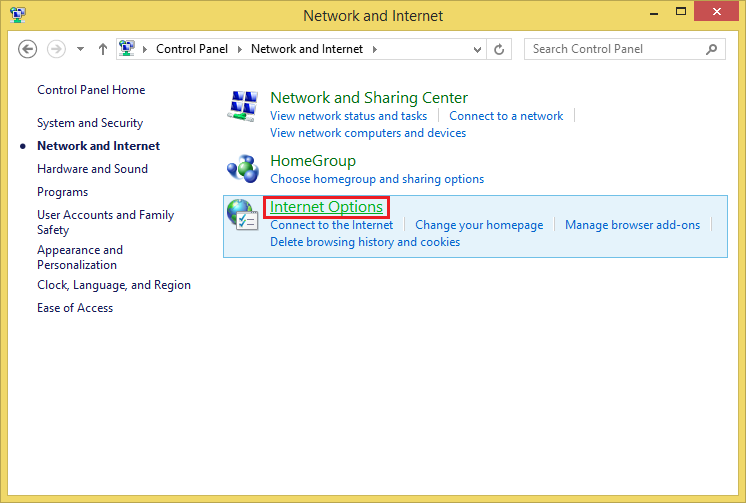Click the Back navigation arrow
Viewport: 746px width, 503px height.
click(x=28, y=49)
